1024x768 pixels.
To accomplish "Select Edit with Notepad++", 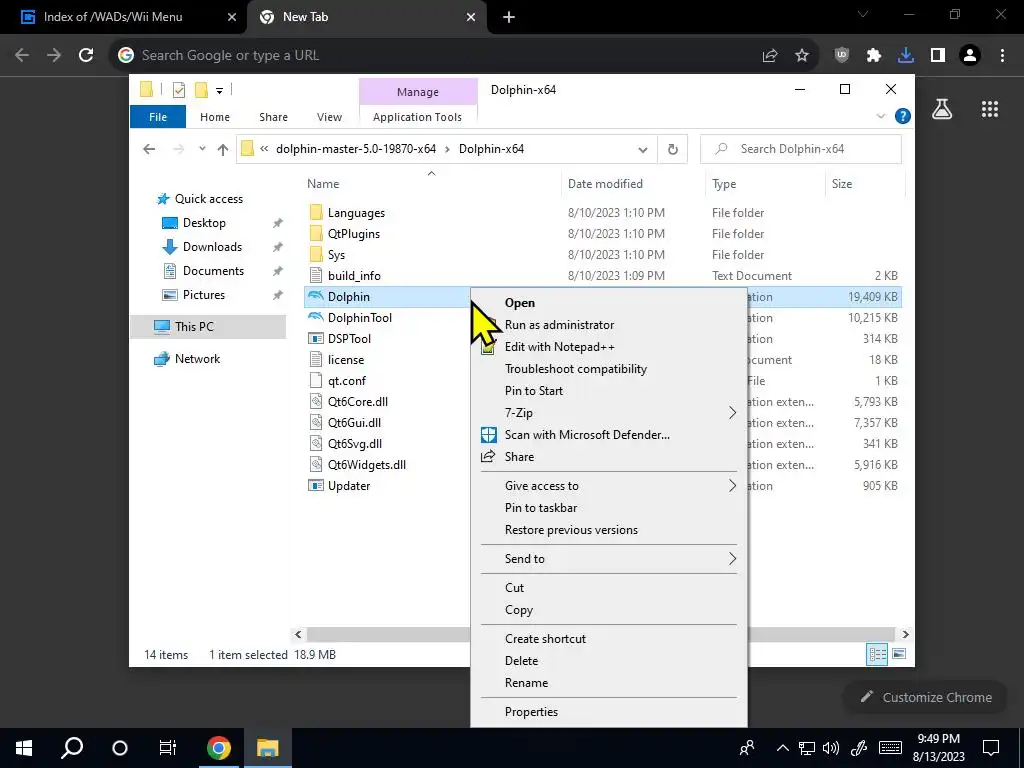I will 560,347.
